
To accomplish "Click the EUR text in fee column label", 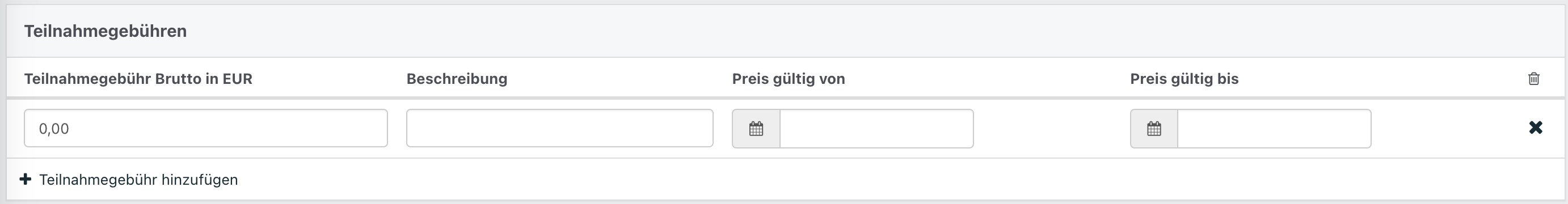I will pyautogui.click(x=237, y=79).
